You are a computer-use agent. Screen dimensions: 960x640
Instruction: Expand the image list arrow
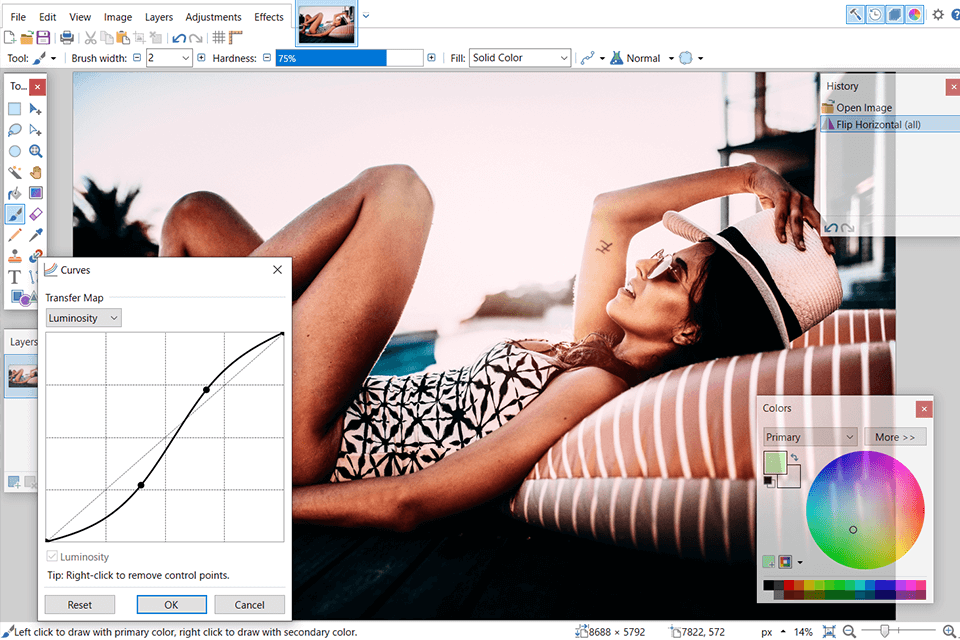point(366,16)
